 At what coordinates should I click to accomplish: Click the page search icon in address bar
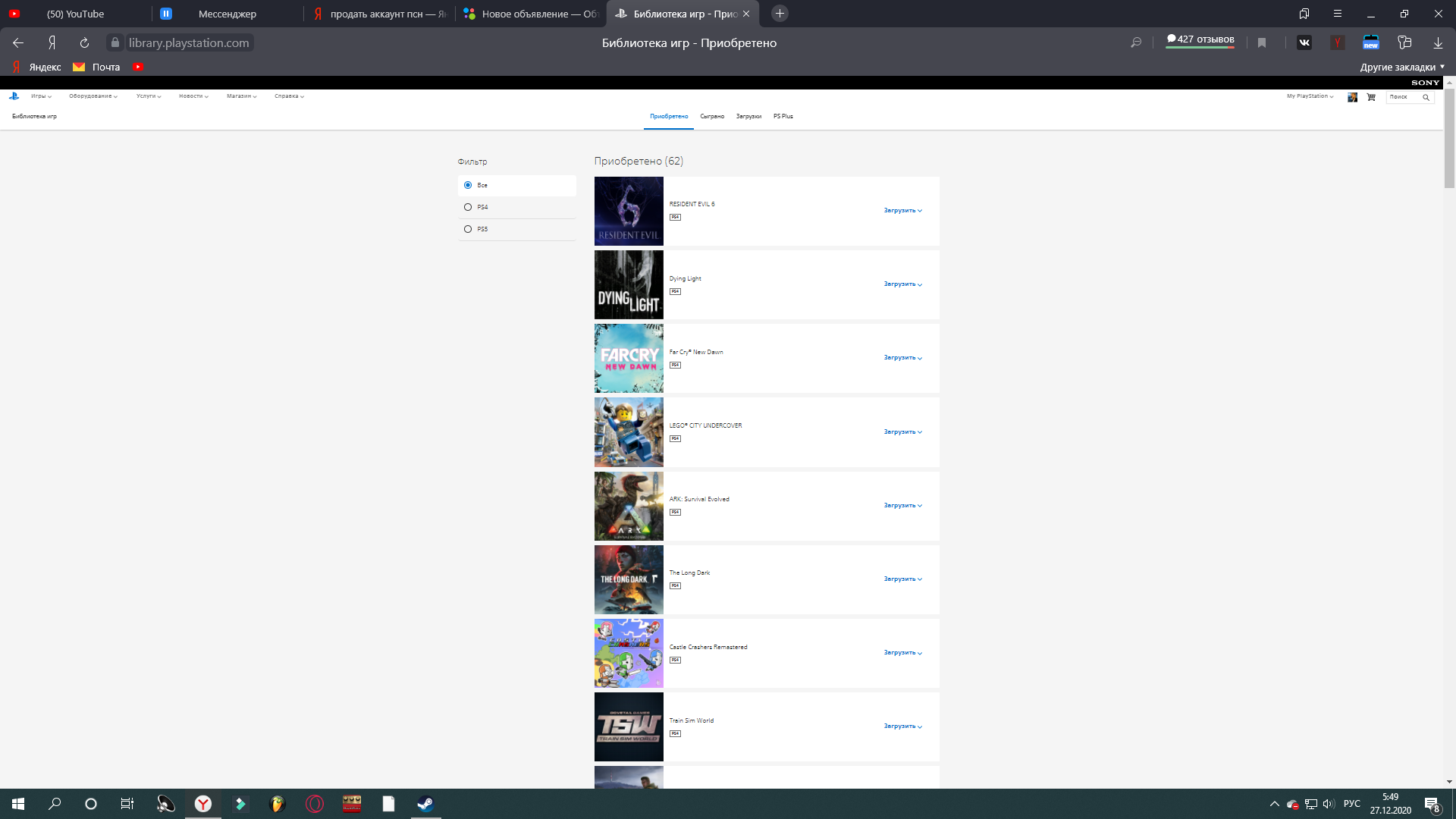pos(1136,43)
